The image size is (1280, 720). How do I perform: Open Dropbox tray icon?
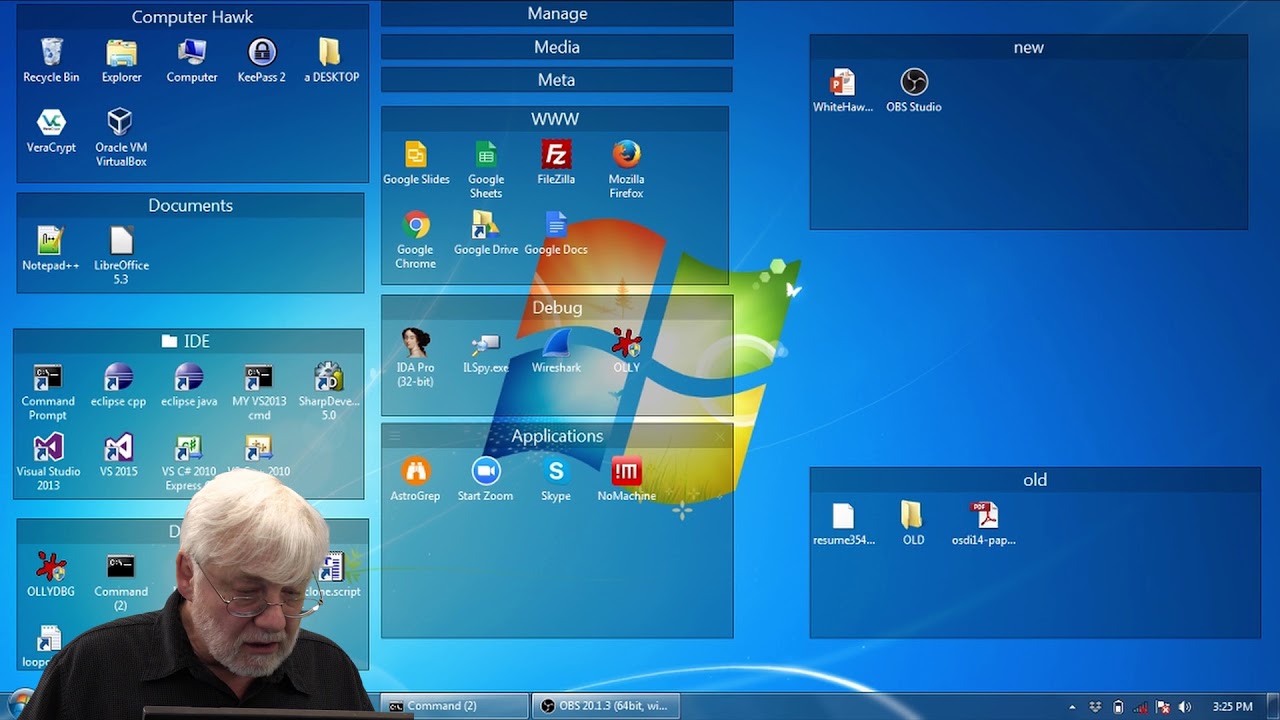1096,707
